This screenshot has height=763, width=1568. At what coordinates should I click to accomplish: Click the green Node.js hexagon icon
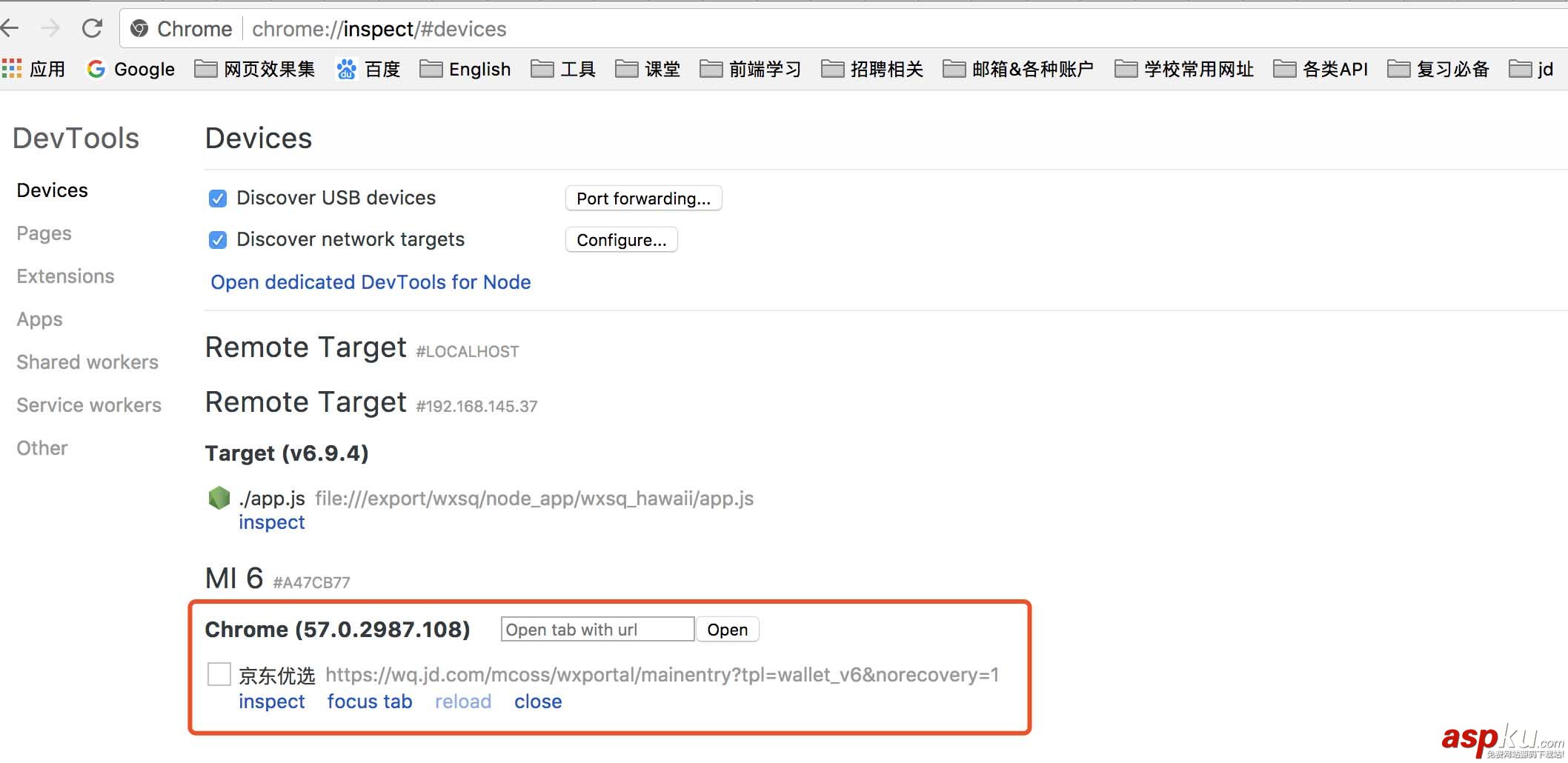219,498
